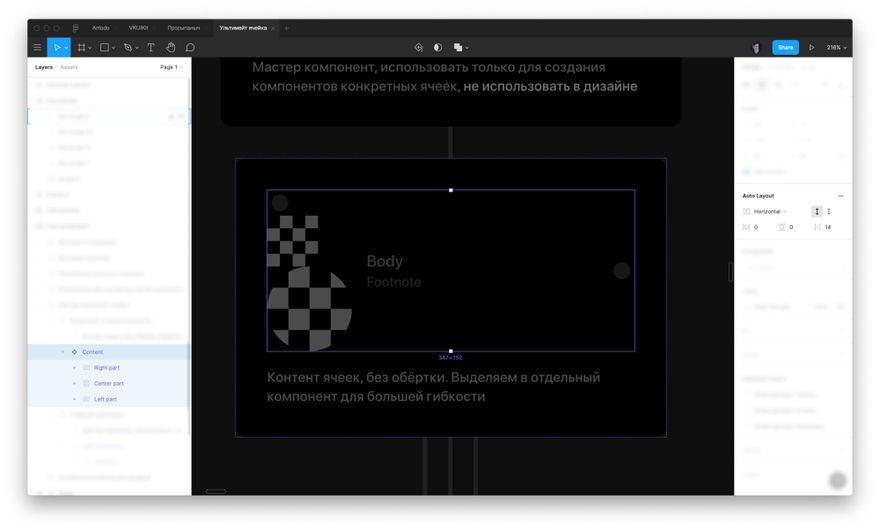Viewport: 880px width, 532px height.
Task: Select the Right part layer
Action: (109, 368)
